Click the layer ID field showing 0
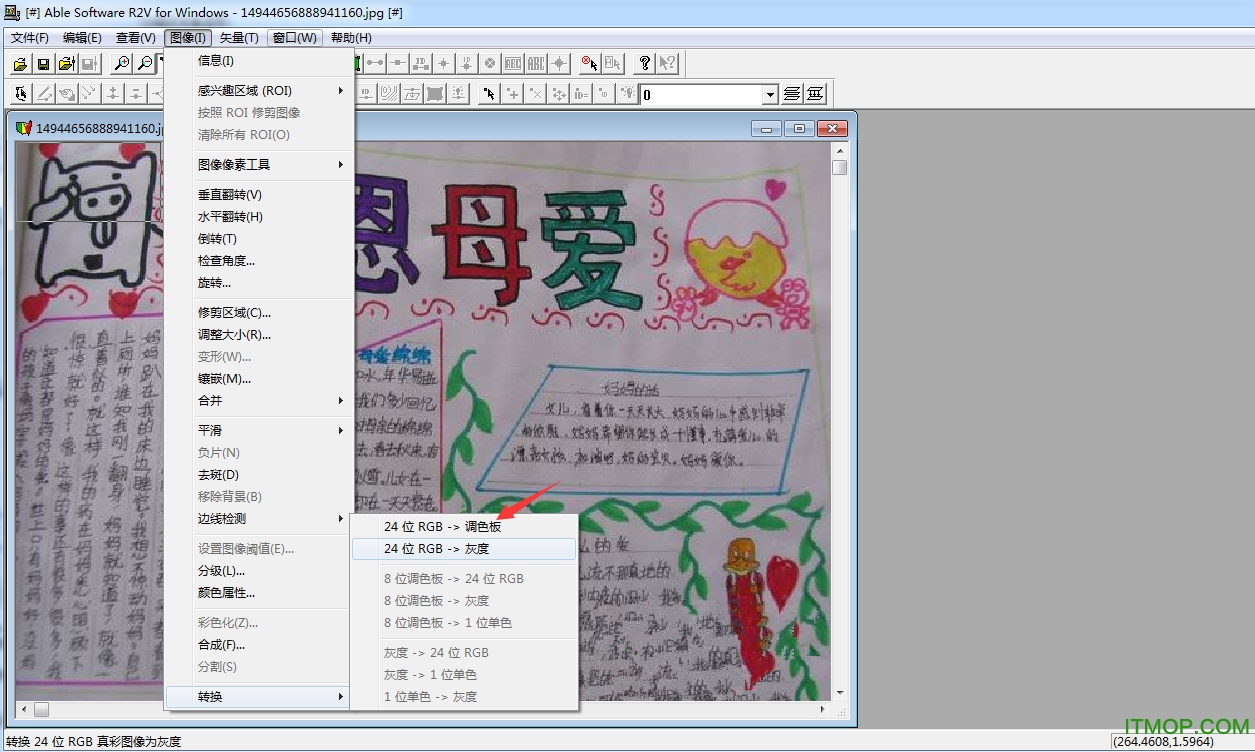This screenshot has height=752, width=1255. click(x=701, y=95)
